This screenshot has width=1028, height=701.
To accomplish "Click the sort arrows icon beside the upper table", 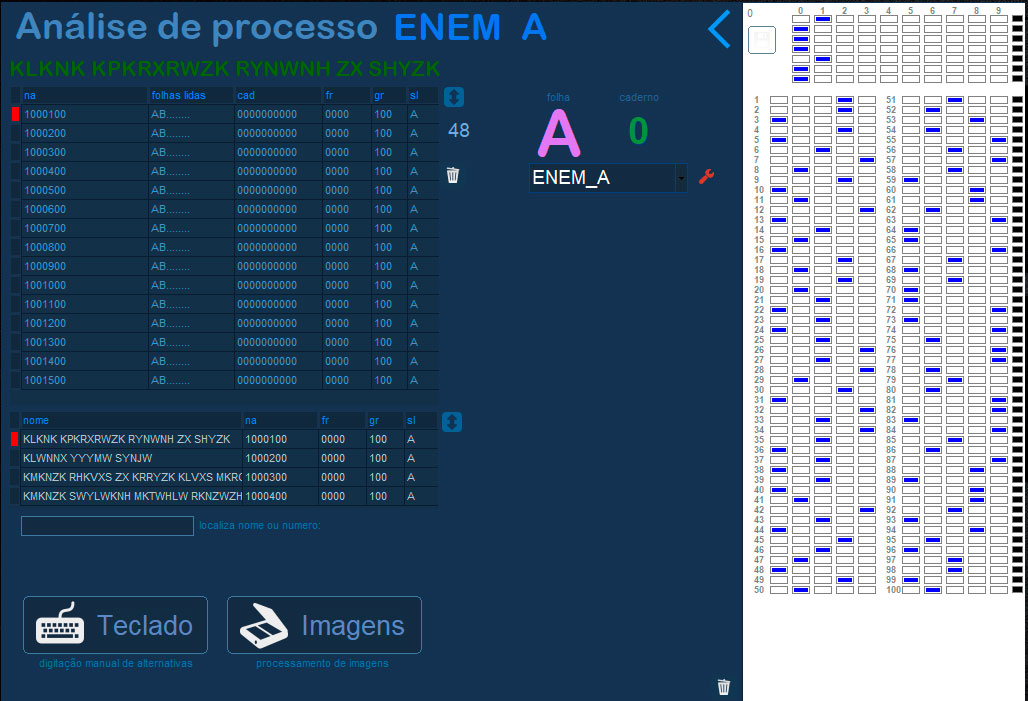I will click(454, 97).
